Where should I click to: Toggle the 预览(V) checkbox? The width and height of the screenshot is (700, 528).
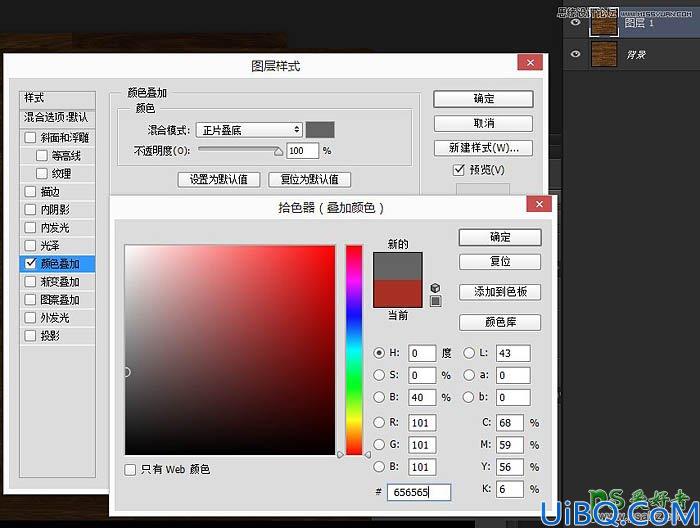point(458,170)
